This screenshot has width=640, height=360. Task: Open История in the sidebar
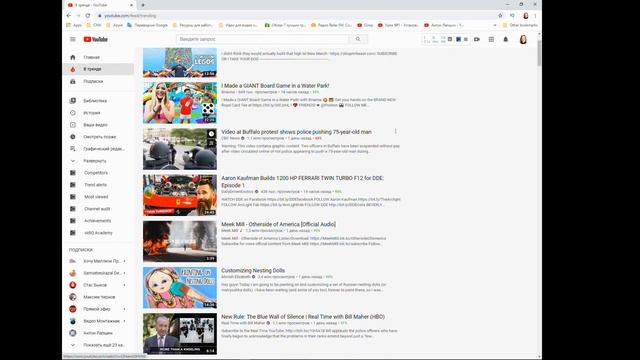click(x=98, y=113)
